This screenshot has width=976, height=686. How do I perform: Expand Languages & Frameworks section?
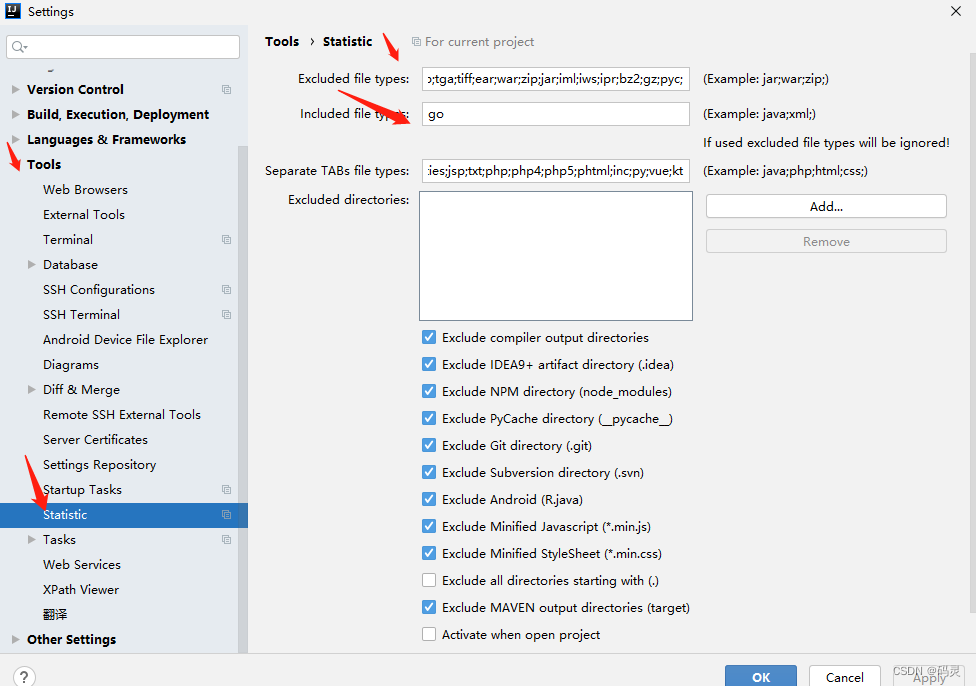click(x=16, y=139)
